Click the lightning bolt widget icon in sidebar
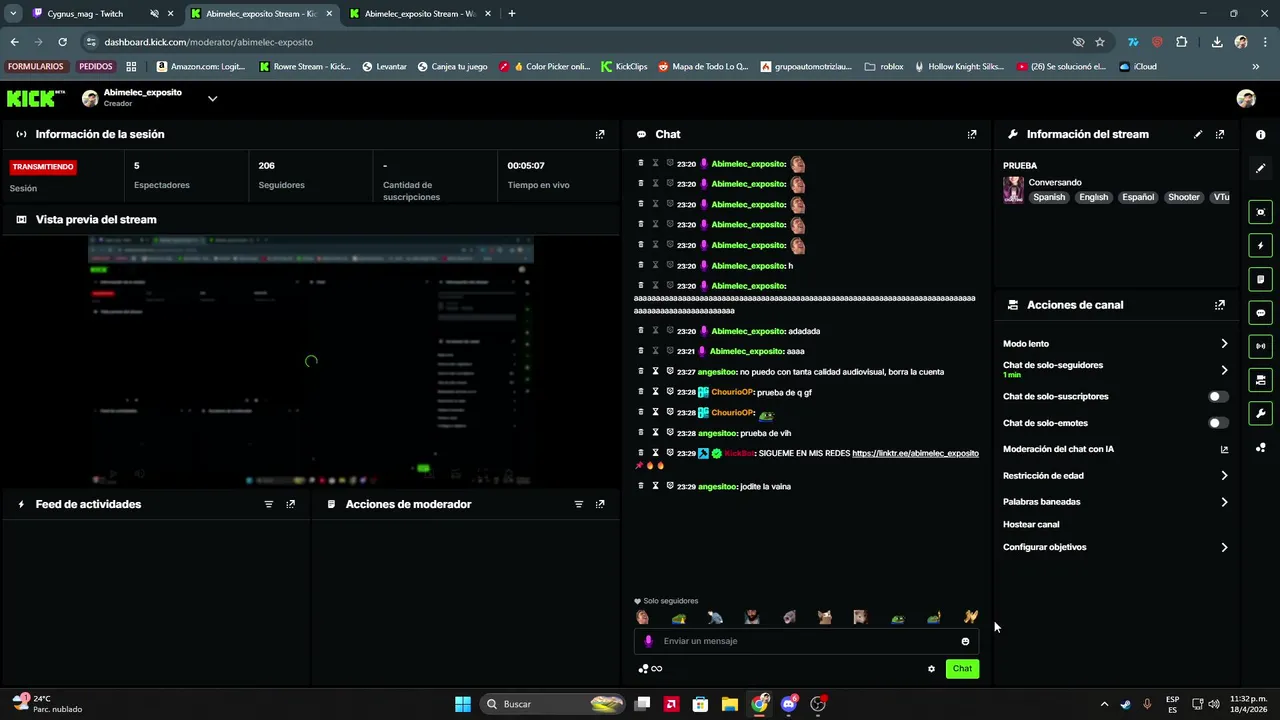1280x720 pixels. click(1261, 246)
